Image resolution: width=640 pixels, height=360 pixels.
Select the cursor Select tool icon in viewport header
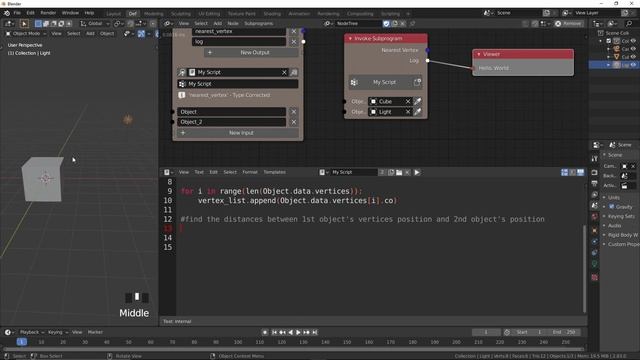pos(24,24)
